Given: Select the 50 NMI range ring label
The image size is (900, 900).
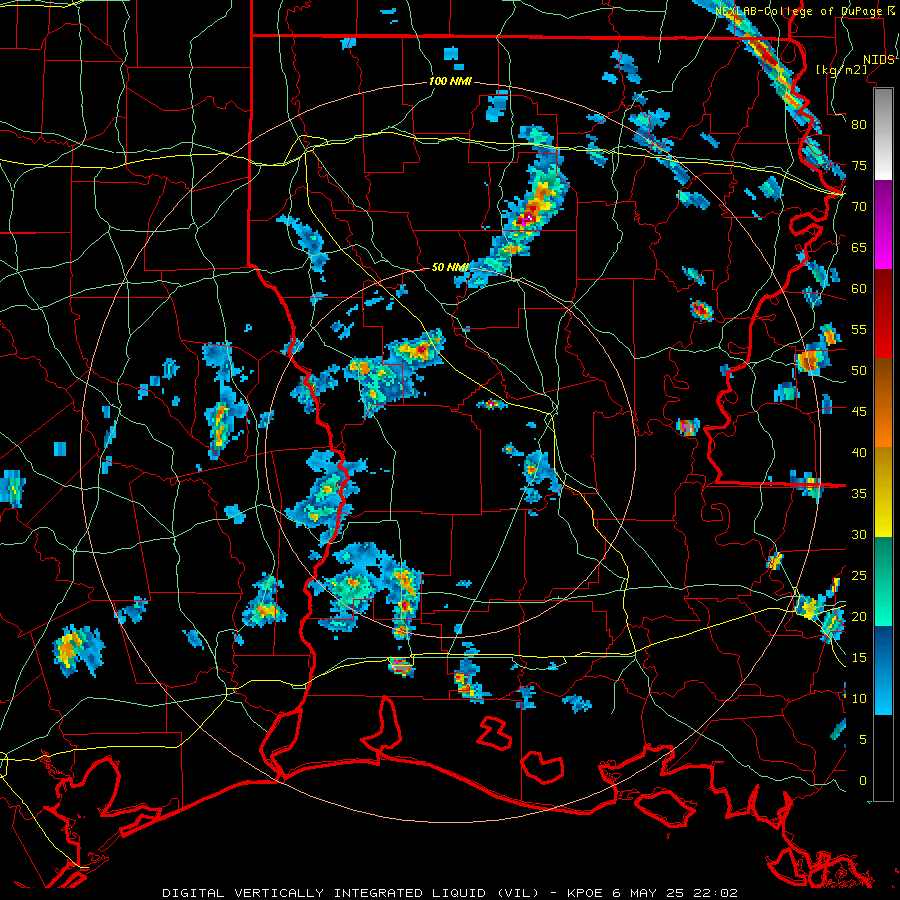Looking at the screenshot, I should pyautogui.click(x=449, y=267).
